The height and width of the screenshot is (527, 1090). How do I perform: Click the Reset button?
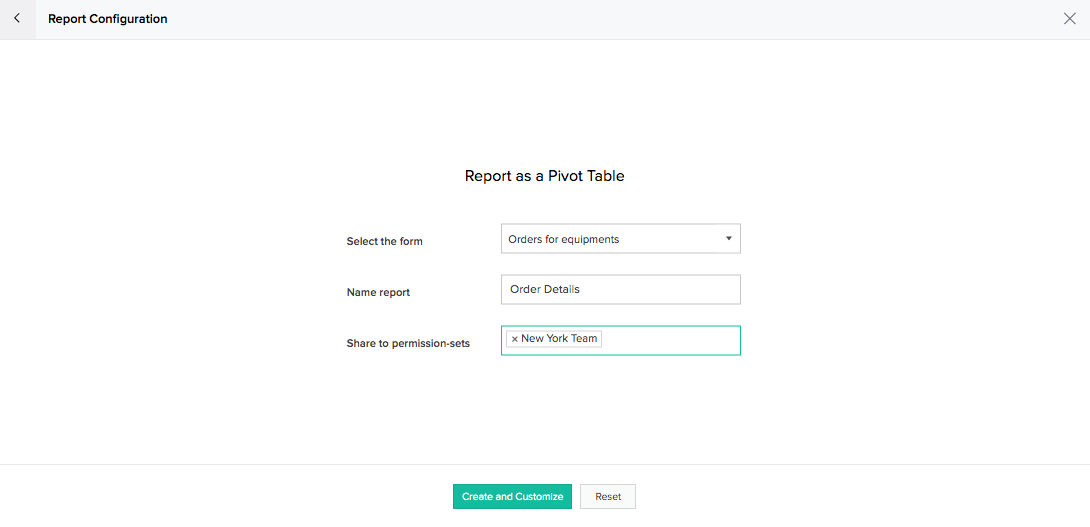[x=608, y=496]
